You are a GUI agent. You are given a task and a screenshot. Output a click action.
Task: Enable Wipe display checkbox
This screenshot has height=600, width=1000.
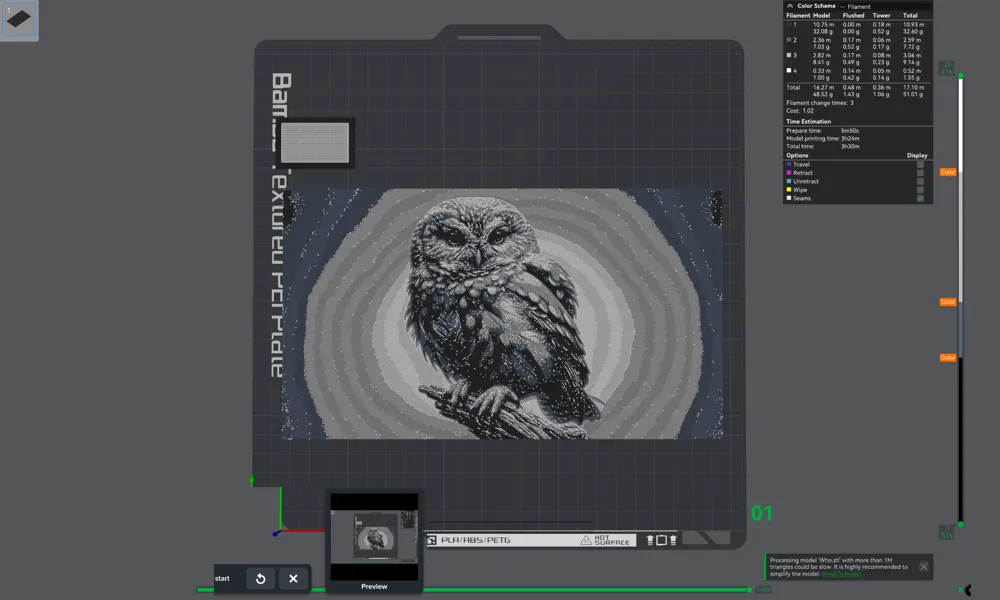click(x=920, y=189)
